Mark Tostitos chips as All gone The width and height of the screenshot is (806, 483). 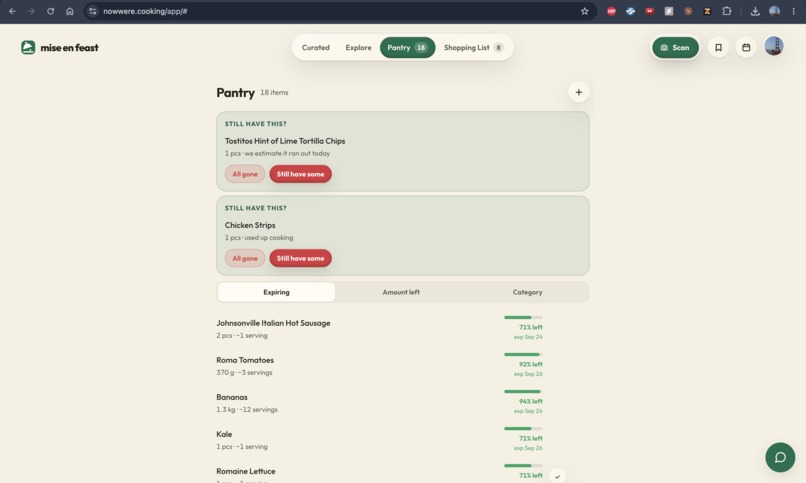coord(245,174)
